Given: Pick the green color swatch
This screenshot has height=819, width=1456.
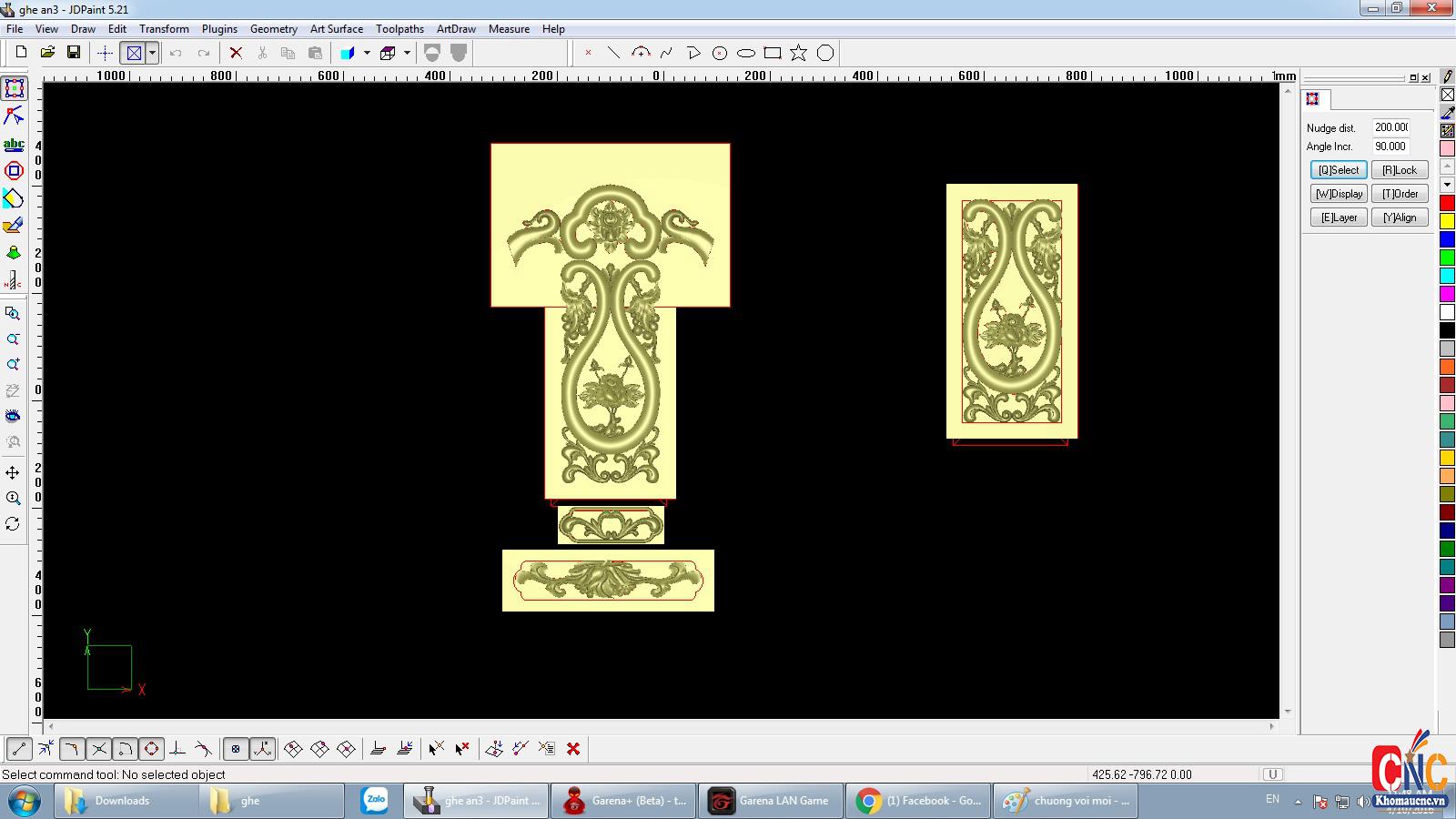Looking at the screenshot, I should tap(1447, 258).
